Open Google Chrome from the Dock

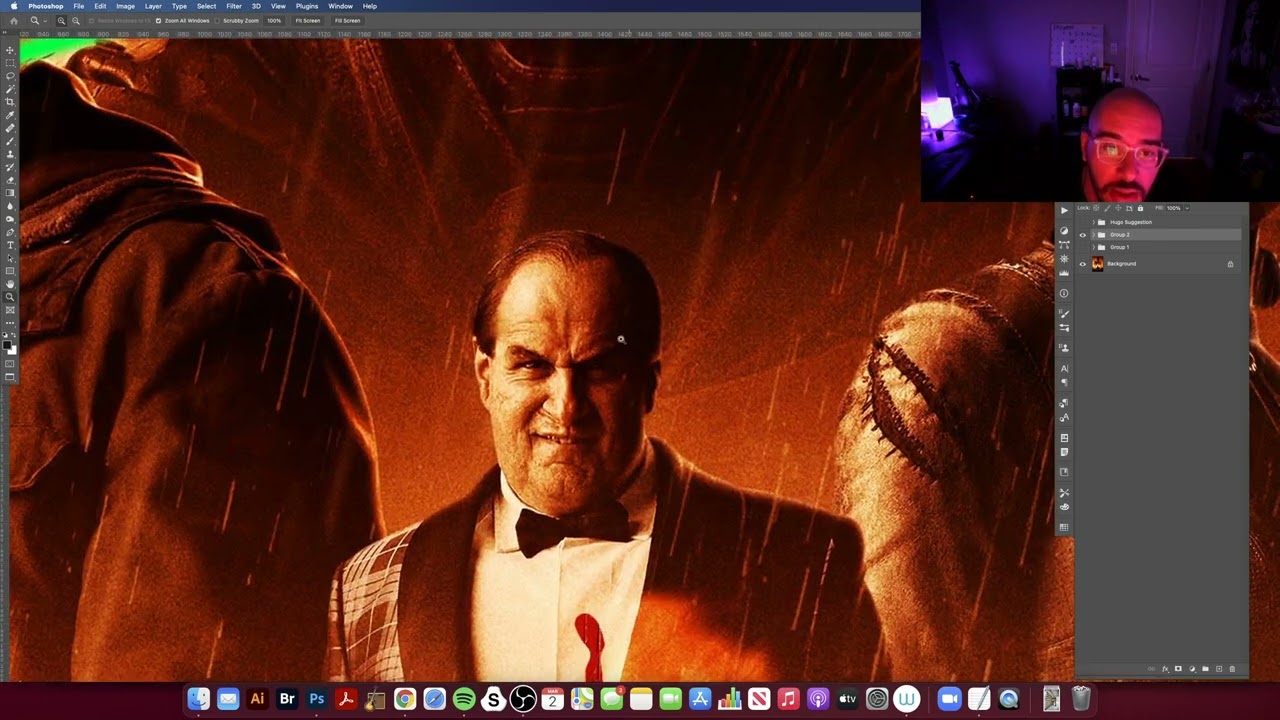(405, 699)
